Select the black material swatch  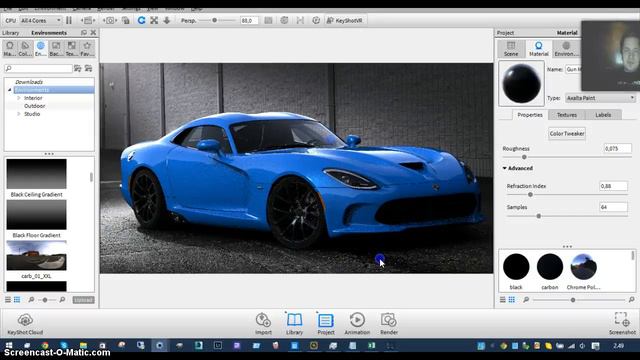pos(516,267)
